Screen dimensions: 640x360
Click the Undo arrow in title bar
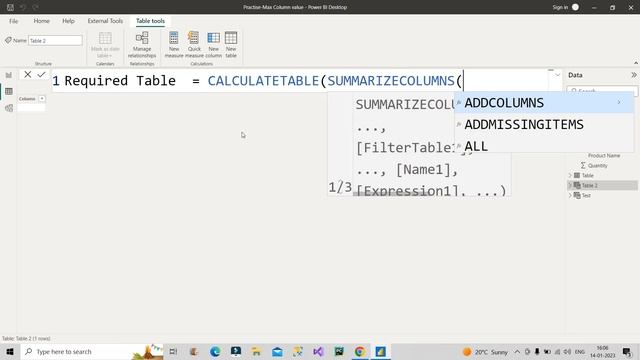point(23,7)
